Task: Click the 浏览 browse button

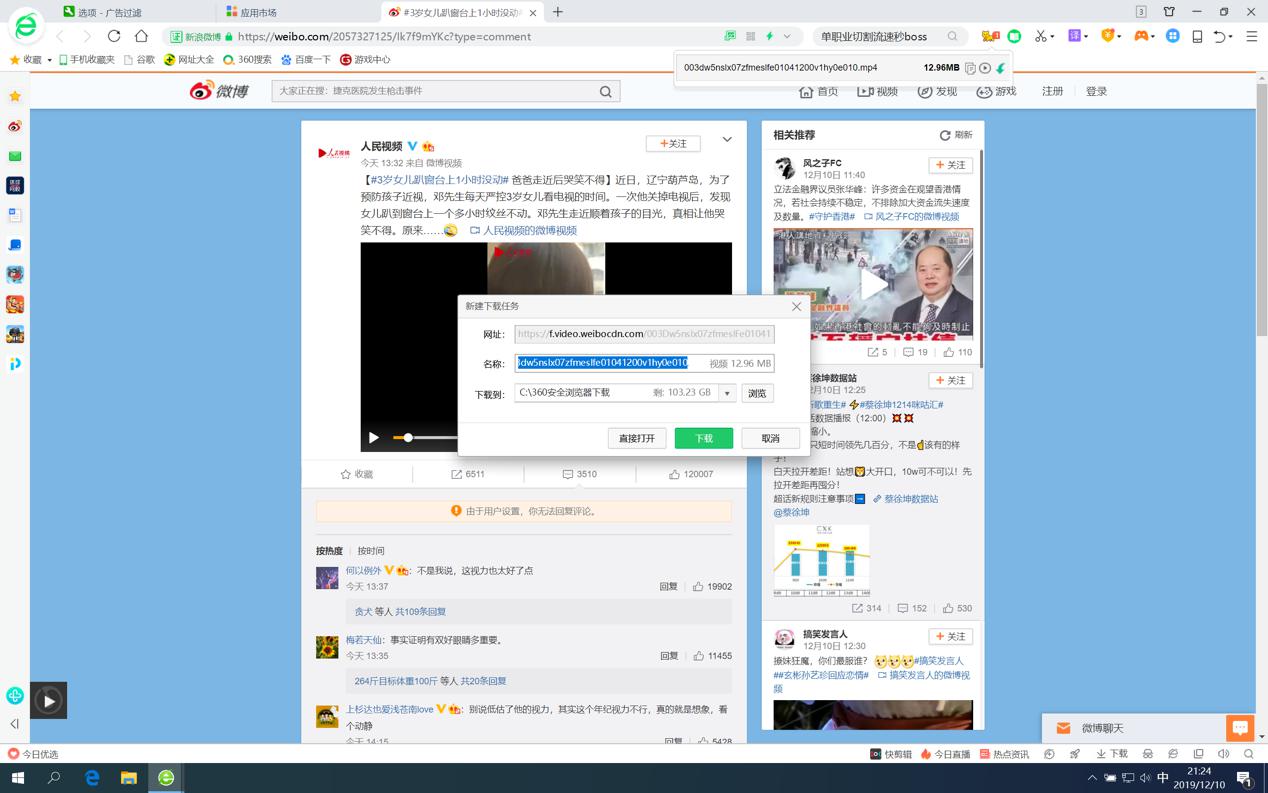Action: [x=757, y=393]
